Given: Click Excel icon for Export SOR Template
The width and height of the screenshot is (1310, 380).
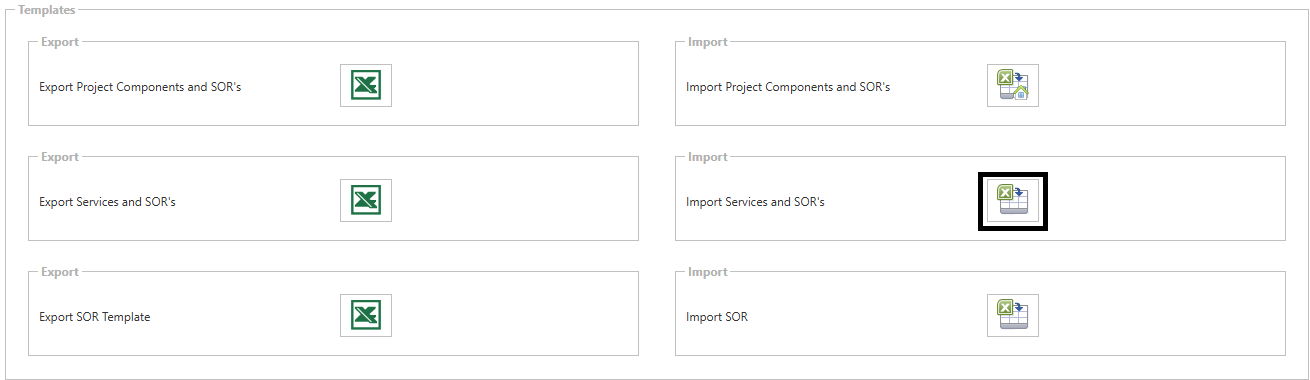Looking at the screenshot, I should click(x=365, y=315).
